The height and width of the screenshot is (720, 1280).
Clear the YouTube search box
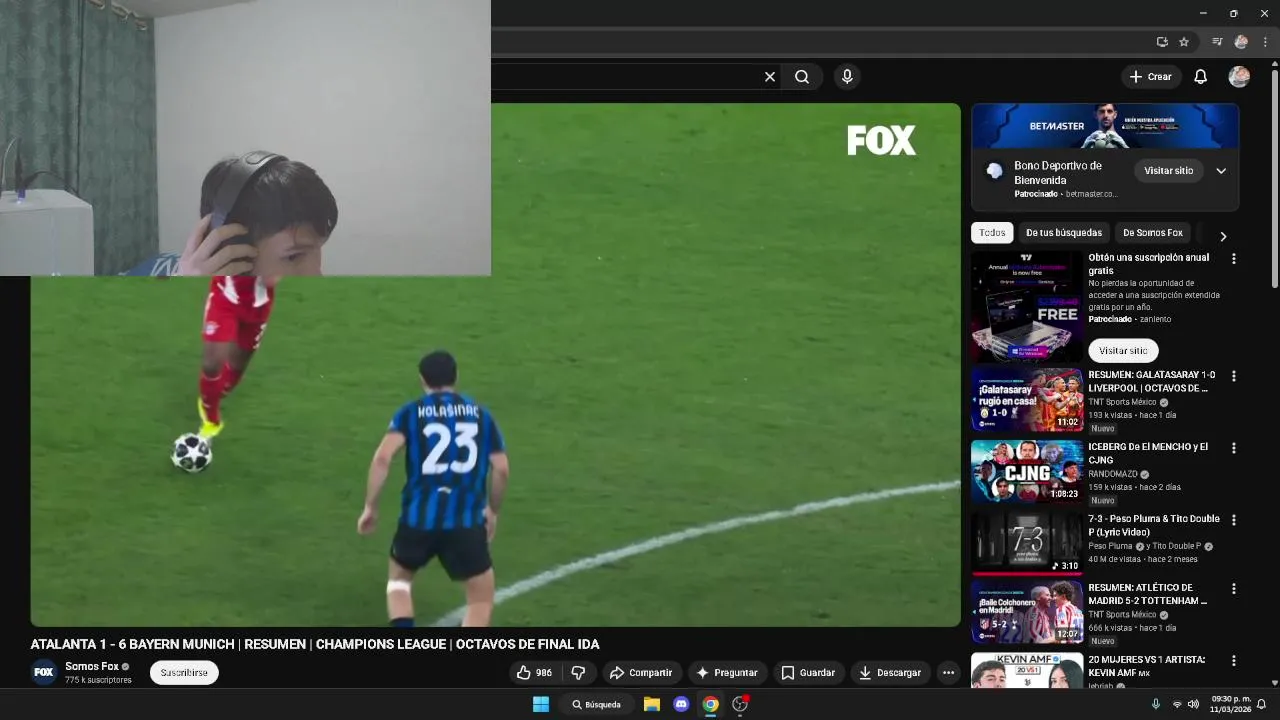click(770, 77)
